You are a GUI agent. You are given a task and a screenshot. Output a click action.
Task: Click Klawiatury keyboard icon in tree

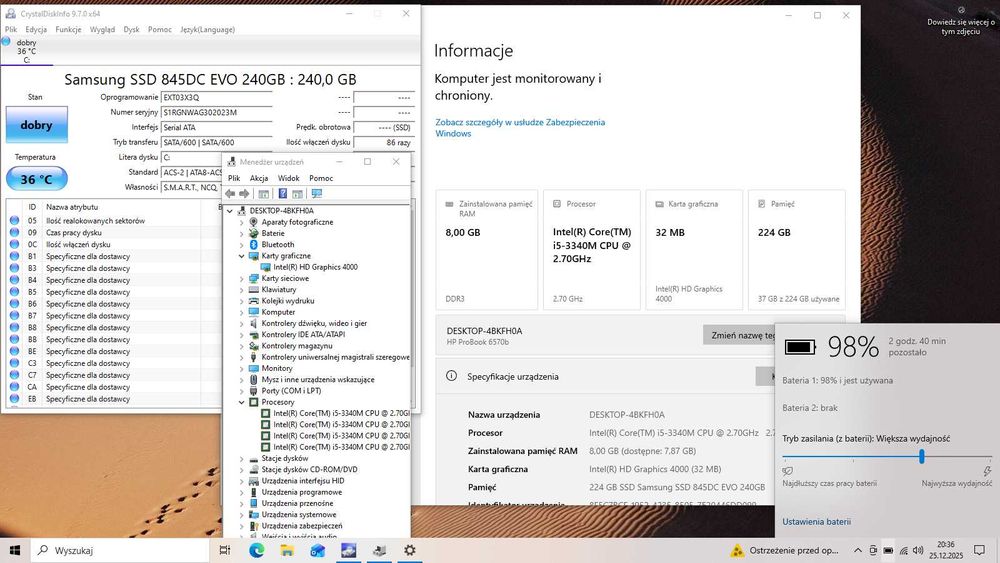tap(253, 289)
